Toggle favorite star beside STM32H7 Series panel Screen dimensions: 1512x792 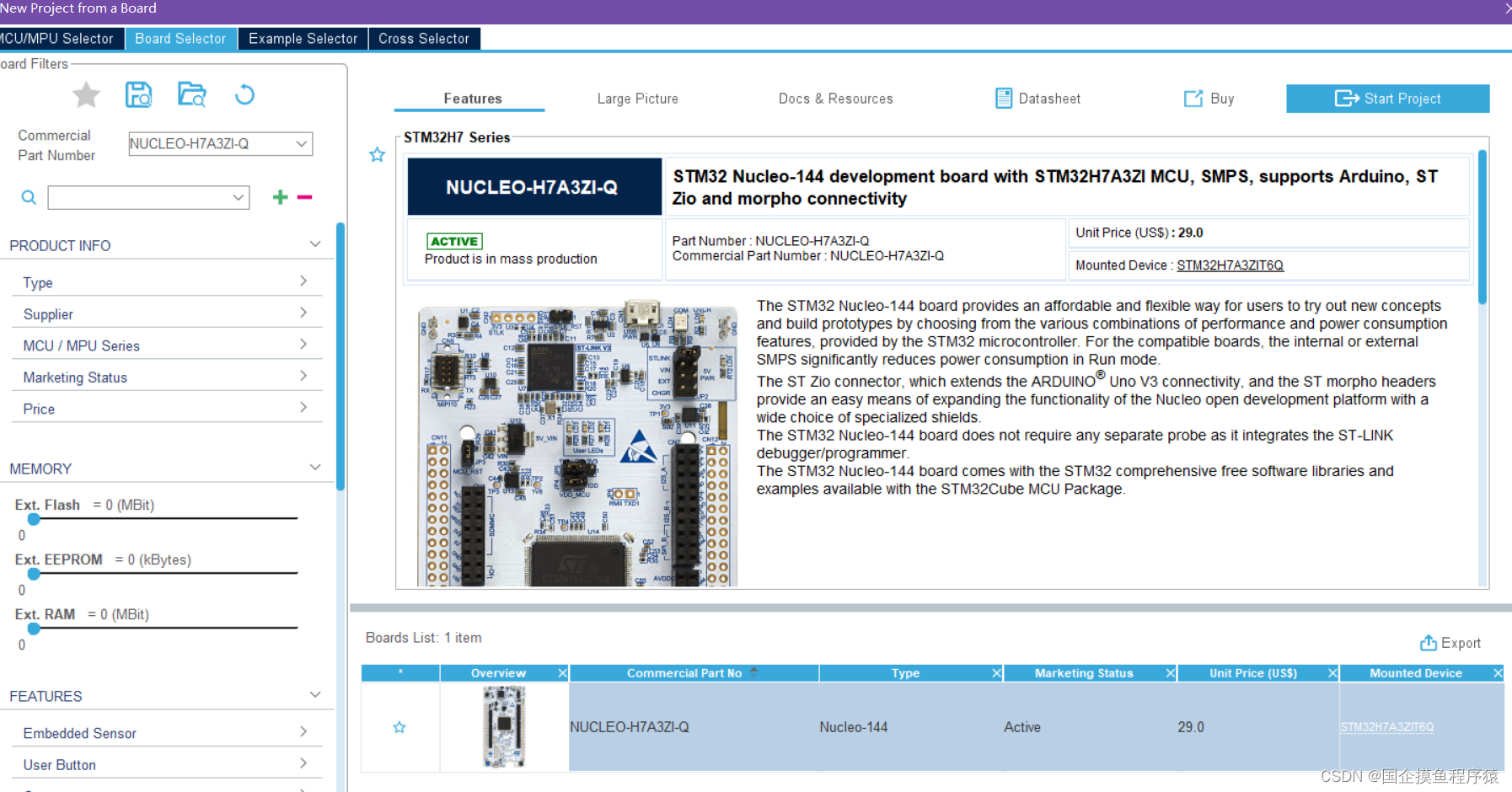coord(377,155)
